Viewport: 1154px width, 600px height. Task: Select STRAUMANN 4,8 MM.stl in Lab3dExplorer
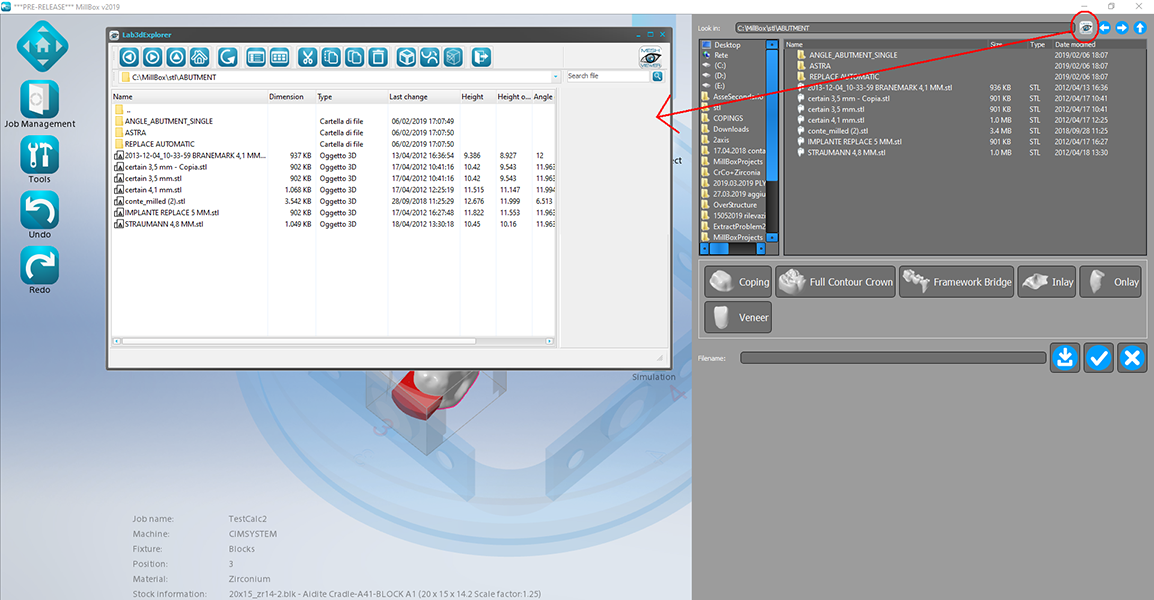point(163,224)
